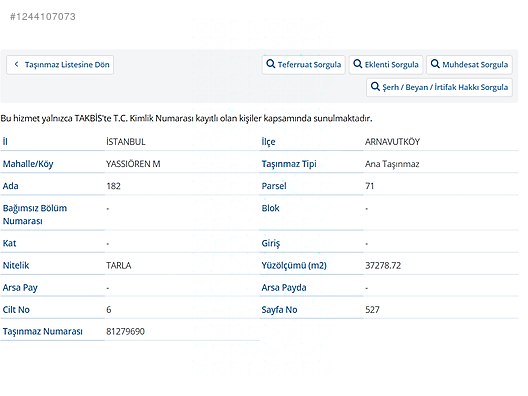Viewport: 528px width, 396px height.
Task: Open Eklenti Sorgula query
Action: tap(386, 65)
